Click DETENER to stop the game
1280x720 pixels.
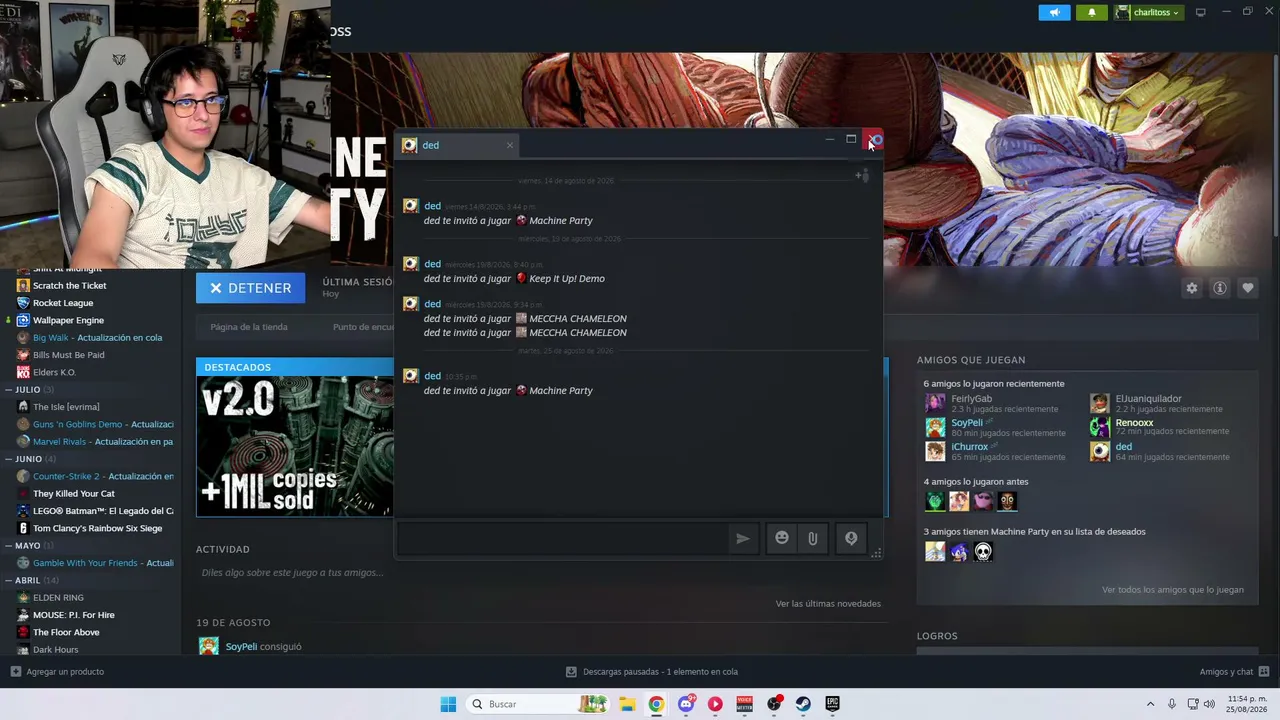click(250, 288)
